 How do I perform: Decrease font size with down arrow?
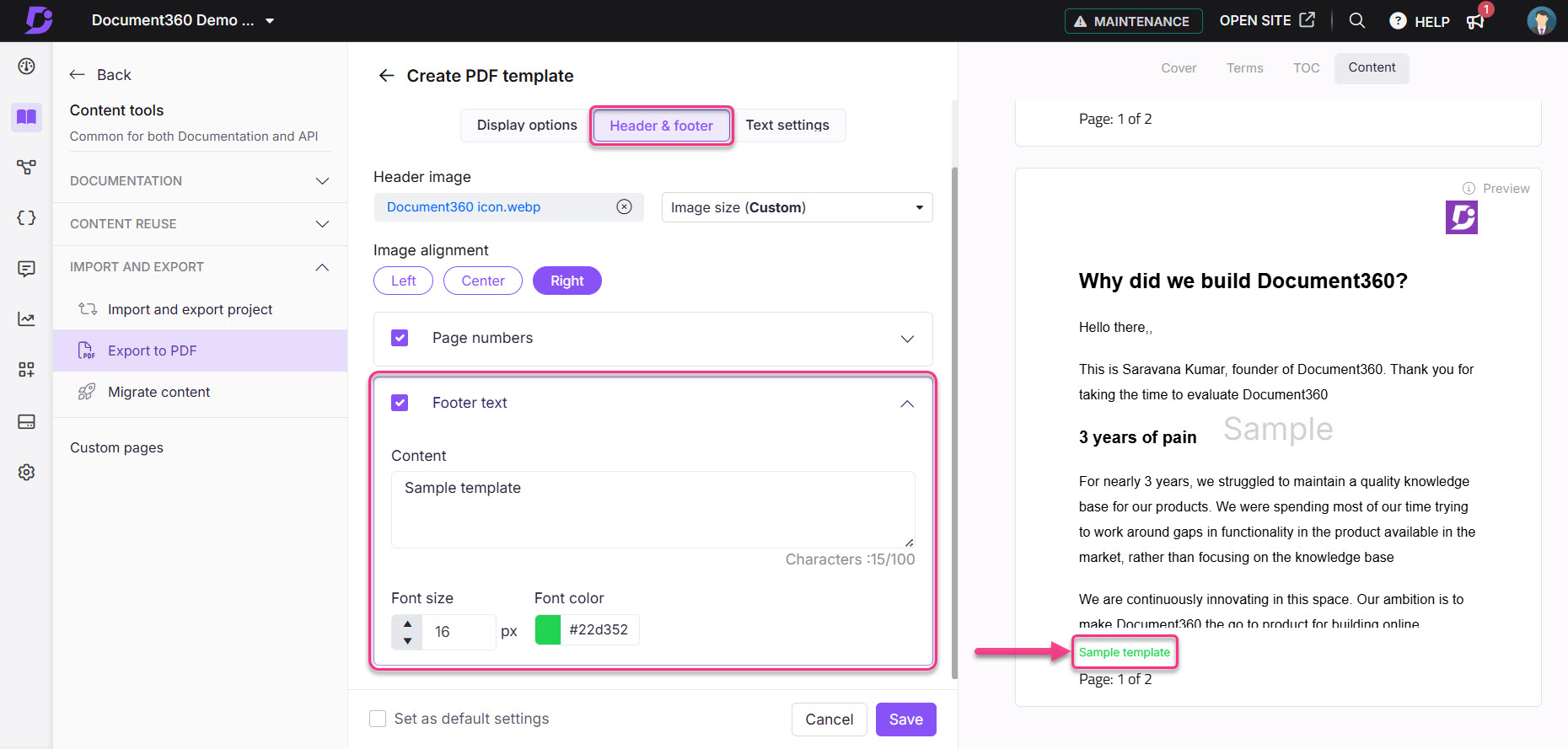[x=407, y=641]
